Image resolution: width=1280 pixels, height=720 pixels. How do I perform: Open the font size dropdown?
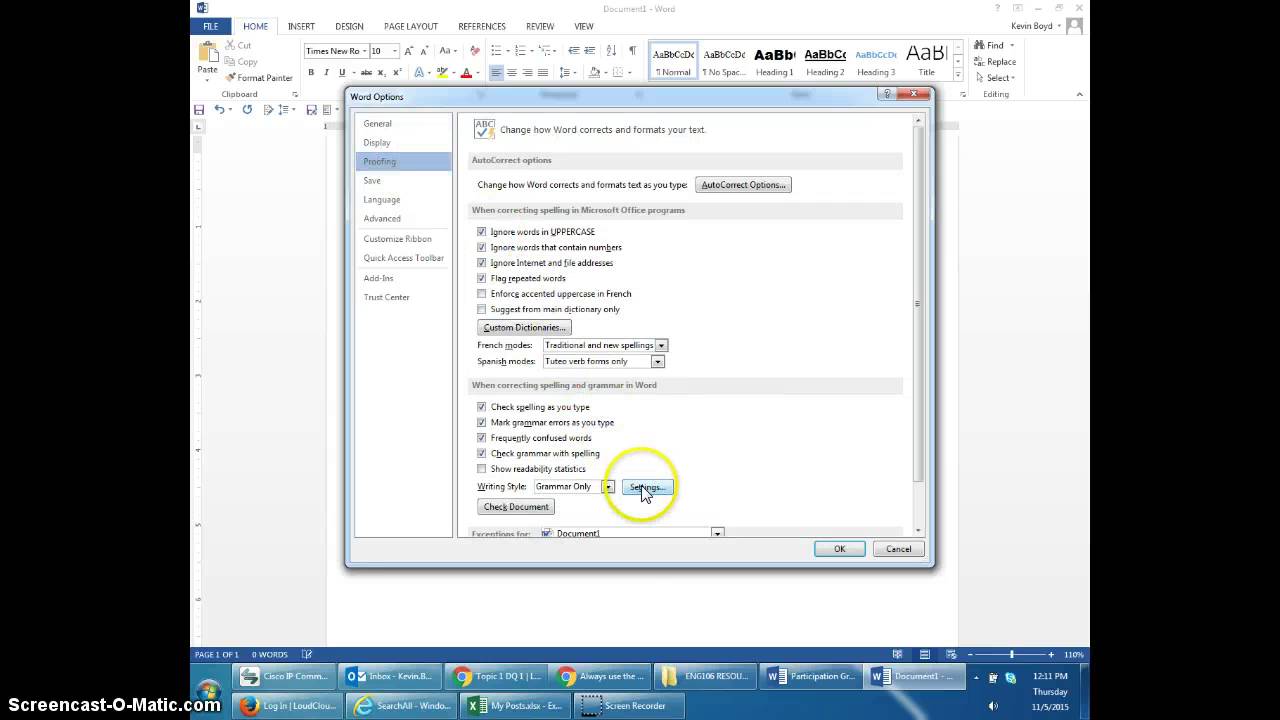point(395,51)
